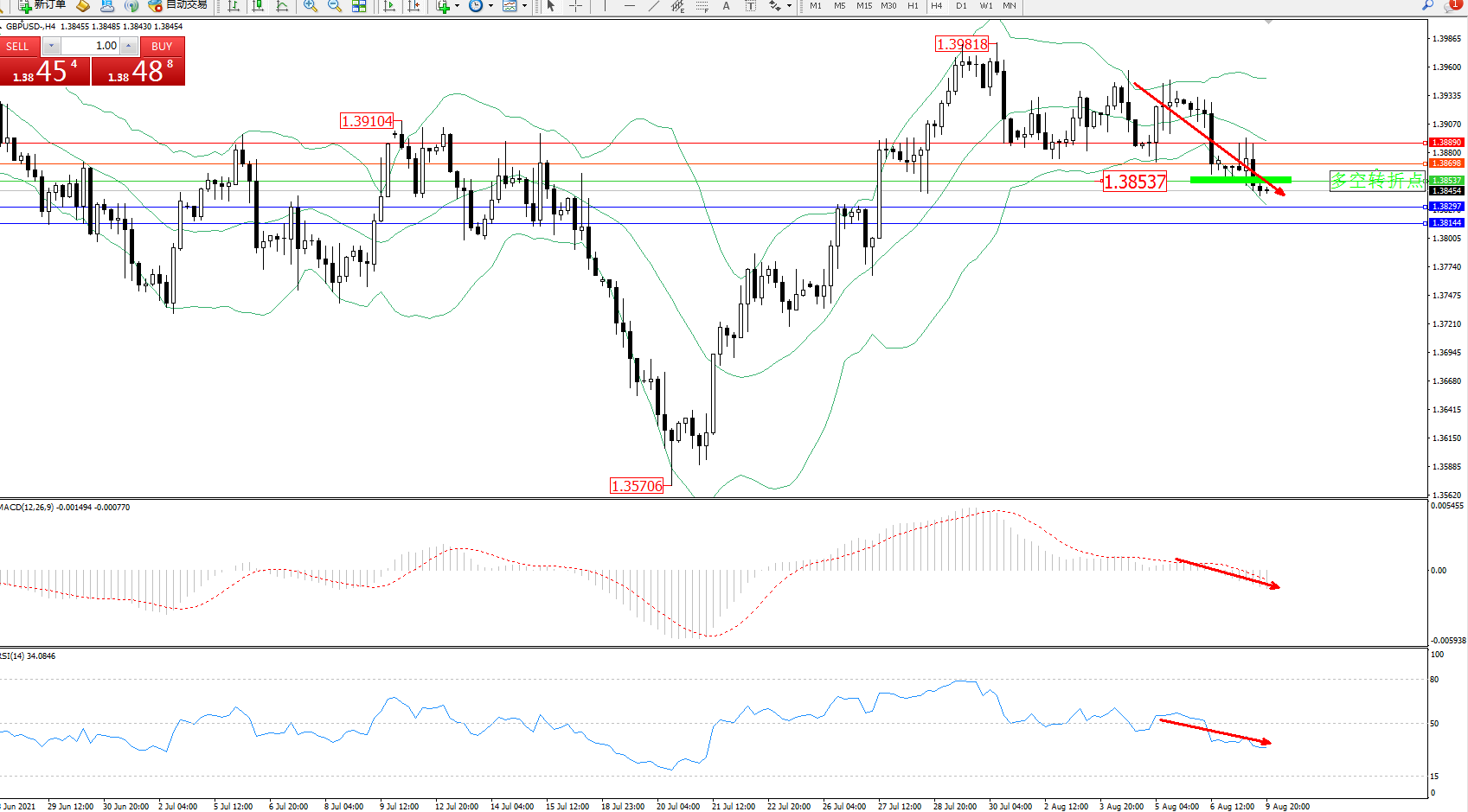
Task: Switch to the D1 timeframe
Action: click(x=961, y=6)
